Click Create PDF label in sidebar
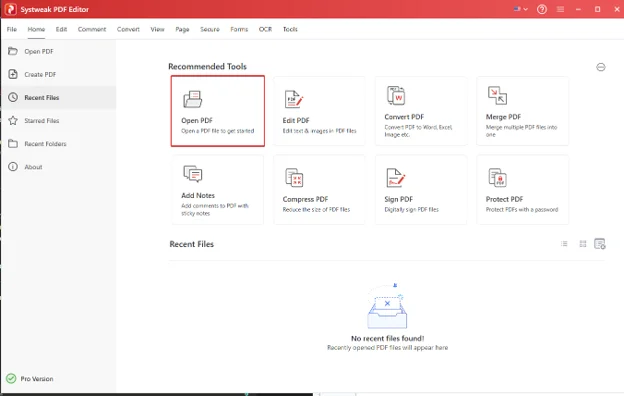This screenshot has height=396, width=624. (40, 74)
